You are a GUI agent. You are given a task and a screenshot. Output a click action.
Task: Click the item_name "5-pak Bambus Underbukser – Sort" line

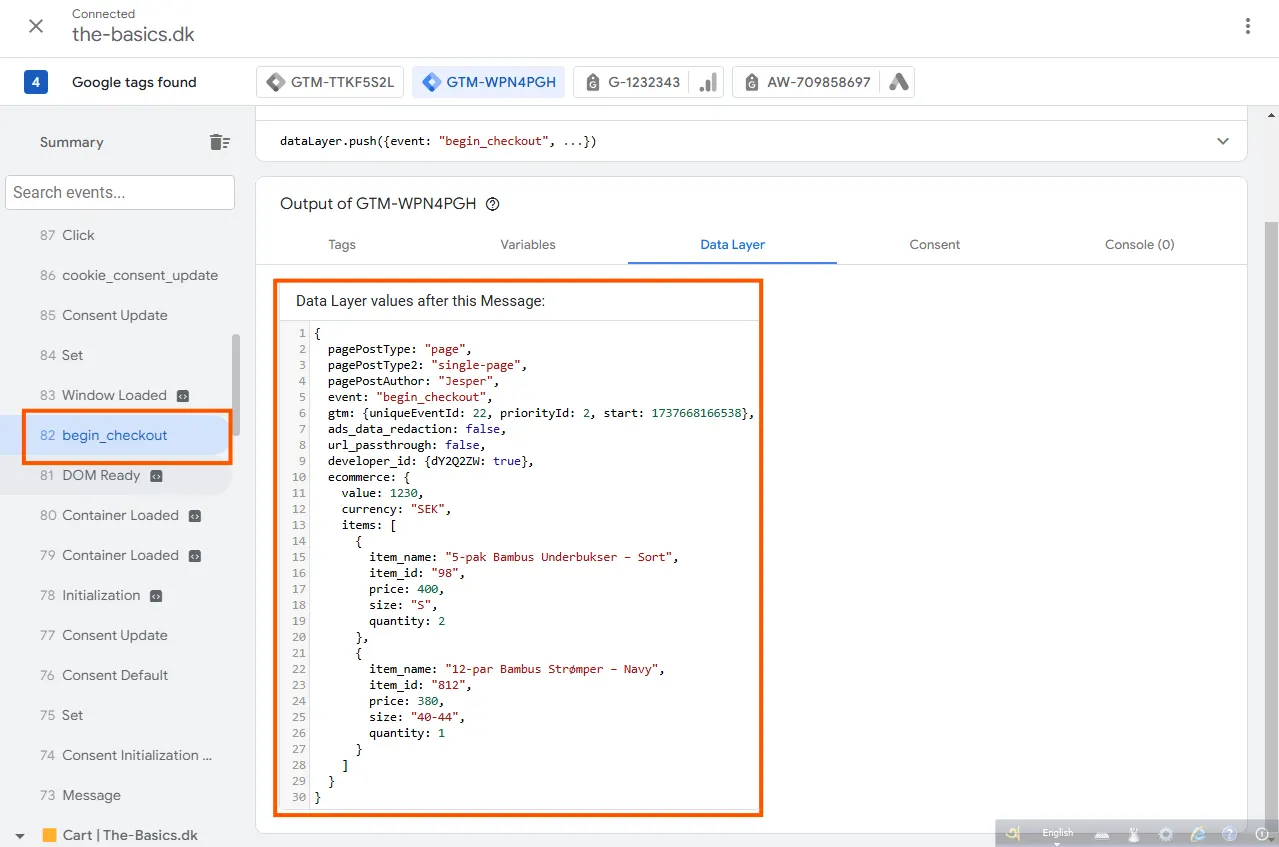(x=524, y=557)
